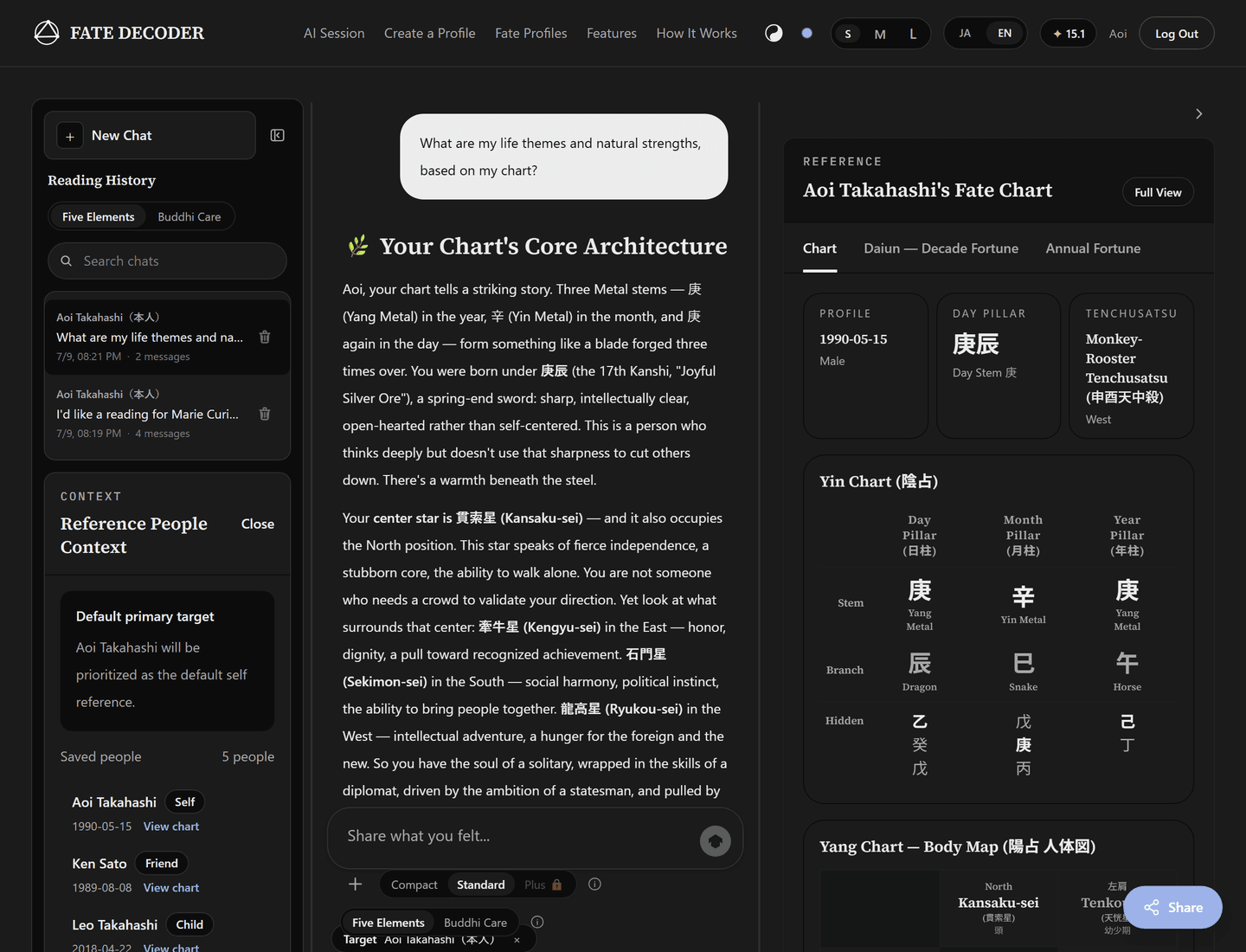Image resolution: width=1246 pixels, height=952 pixels.
Task: Click the Kansaku-sei North cell in Body Map
Action: coord(999,909)
